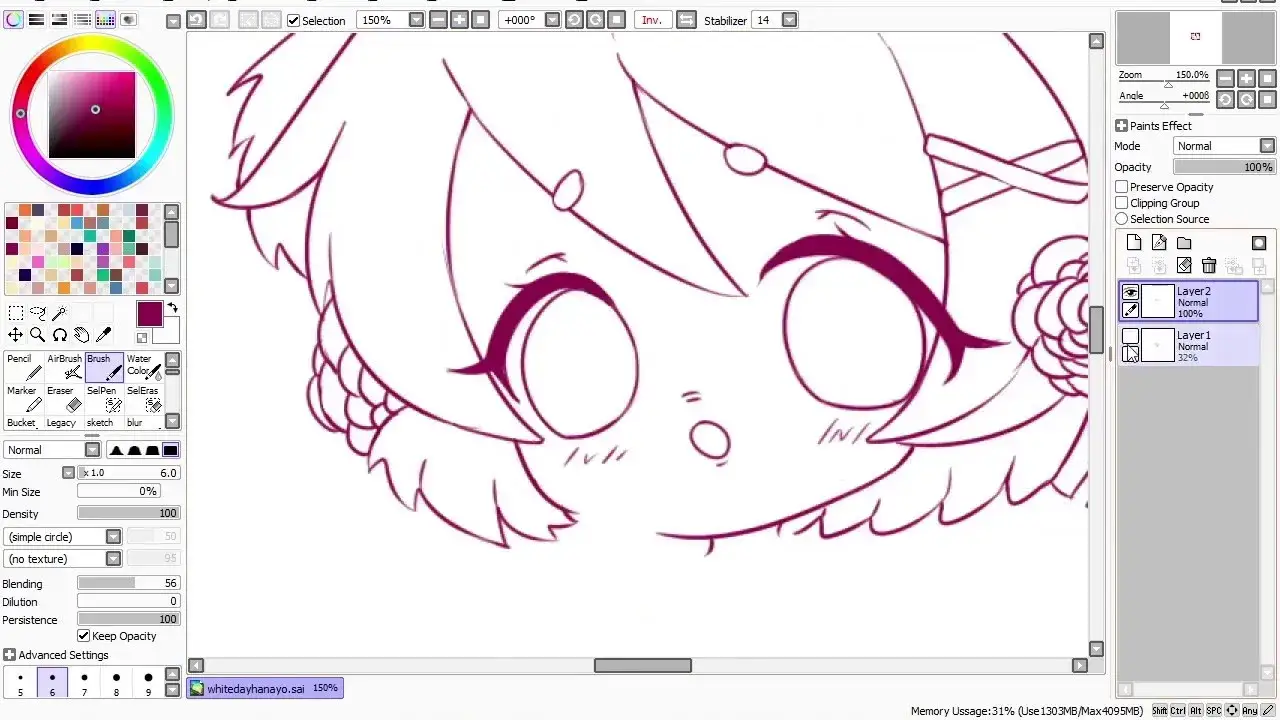Create a new layer folder

pyautogui.click(x=1184, y=243)
